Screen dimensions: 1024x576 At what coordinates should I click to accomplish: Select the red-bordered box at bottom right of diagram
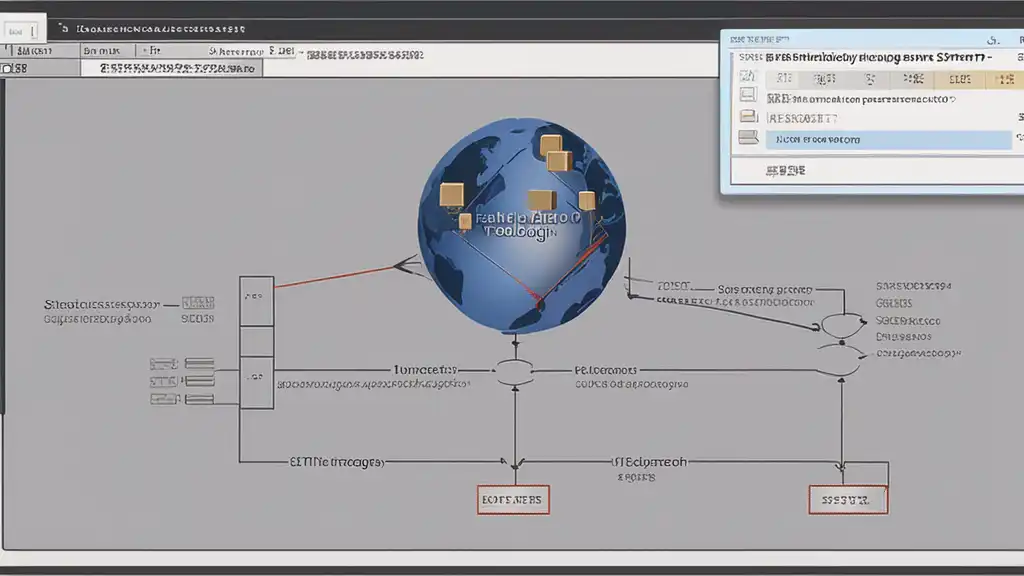pyautogui.click(x=848, y=500)
